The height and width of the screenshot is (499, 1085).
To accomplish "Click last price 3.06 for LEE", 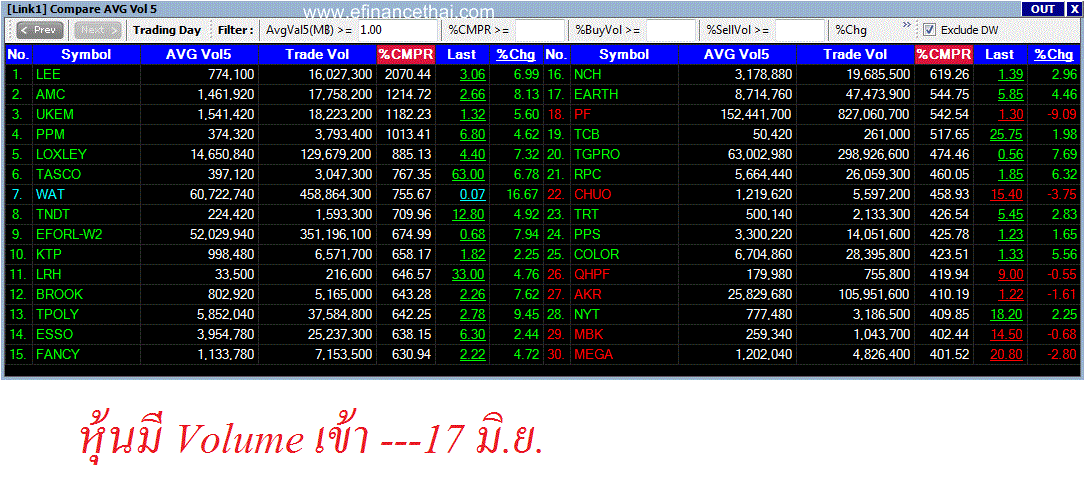I will pyautogui.click(x=473, y=75).
